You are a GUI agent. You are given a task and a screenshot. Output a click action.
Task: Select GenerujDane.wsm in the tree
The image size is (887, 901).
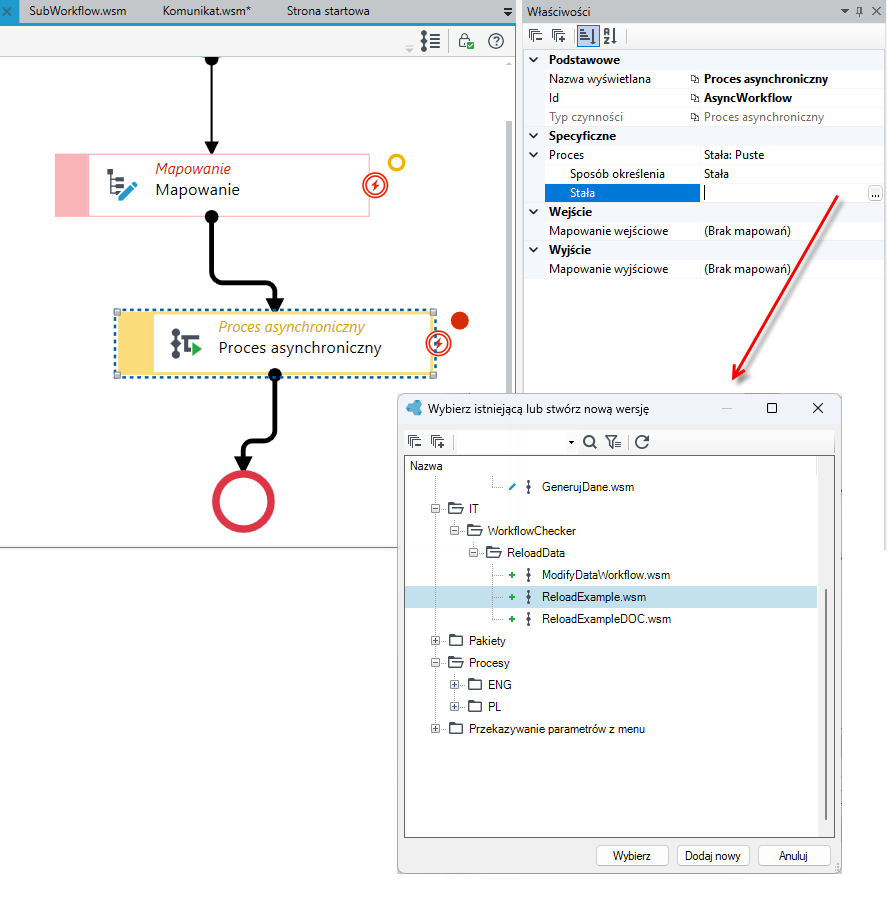click(588, 487)
